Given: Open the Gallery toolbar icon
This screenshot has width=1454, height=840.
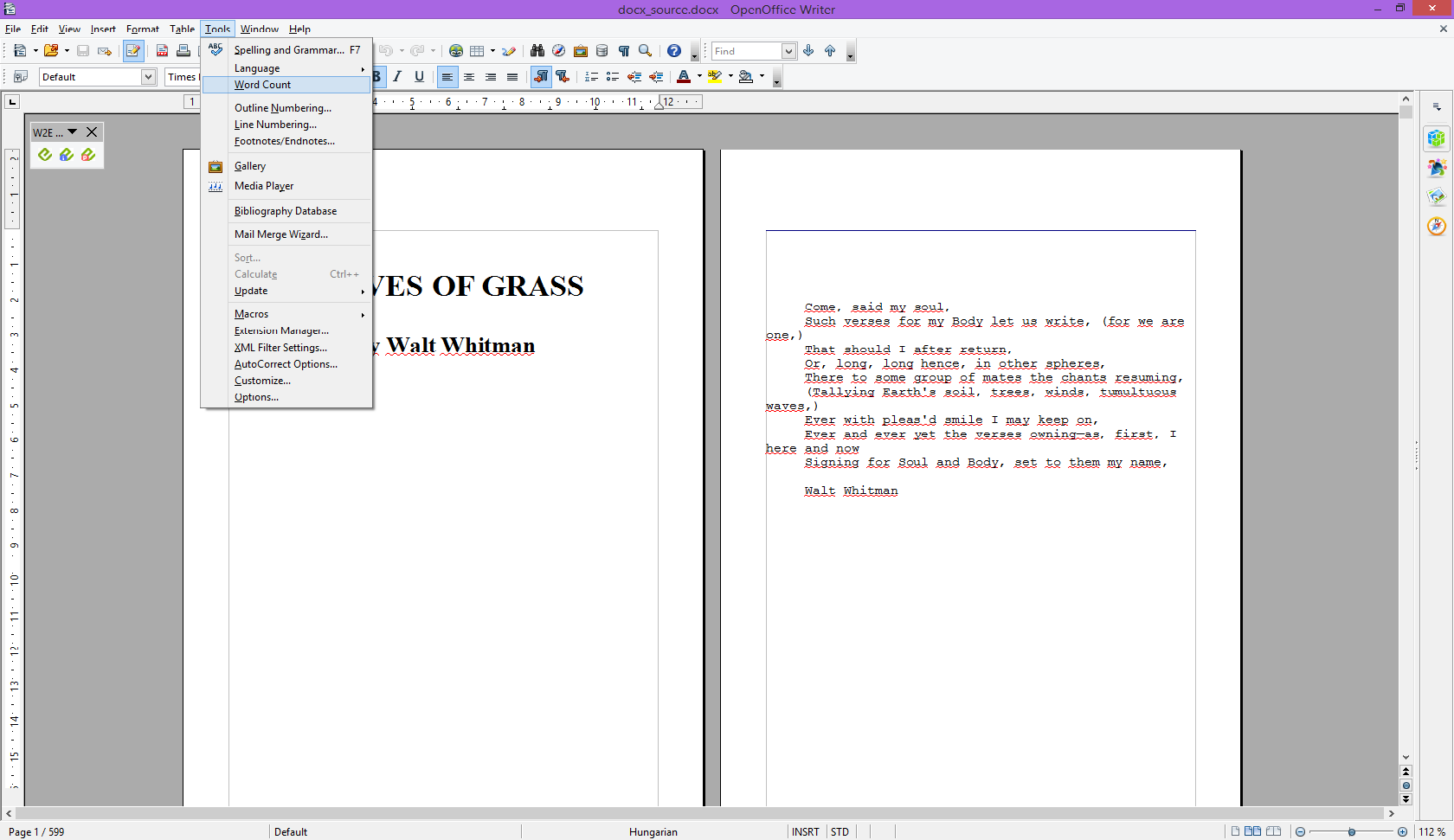Looking at the screenshot, I should (x=581, y=51).
